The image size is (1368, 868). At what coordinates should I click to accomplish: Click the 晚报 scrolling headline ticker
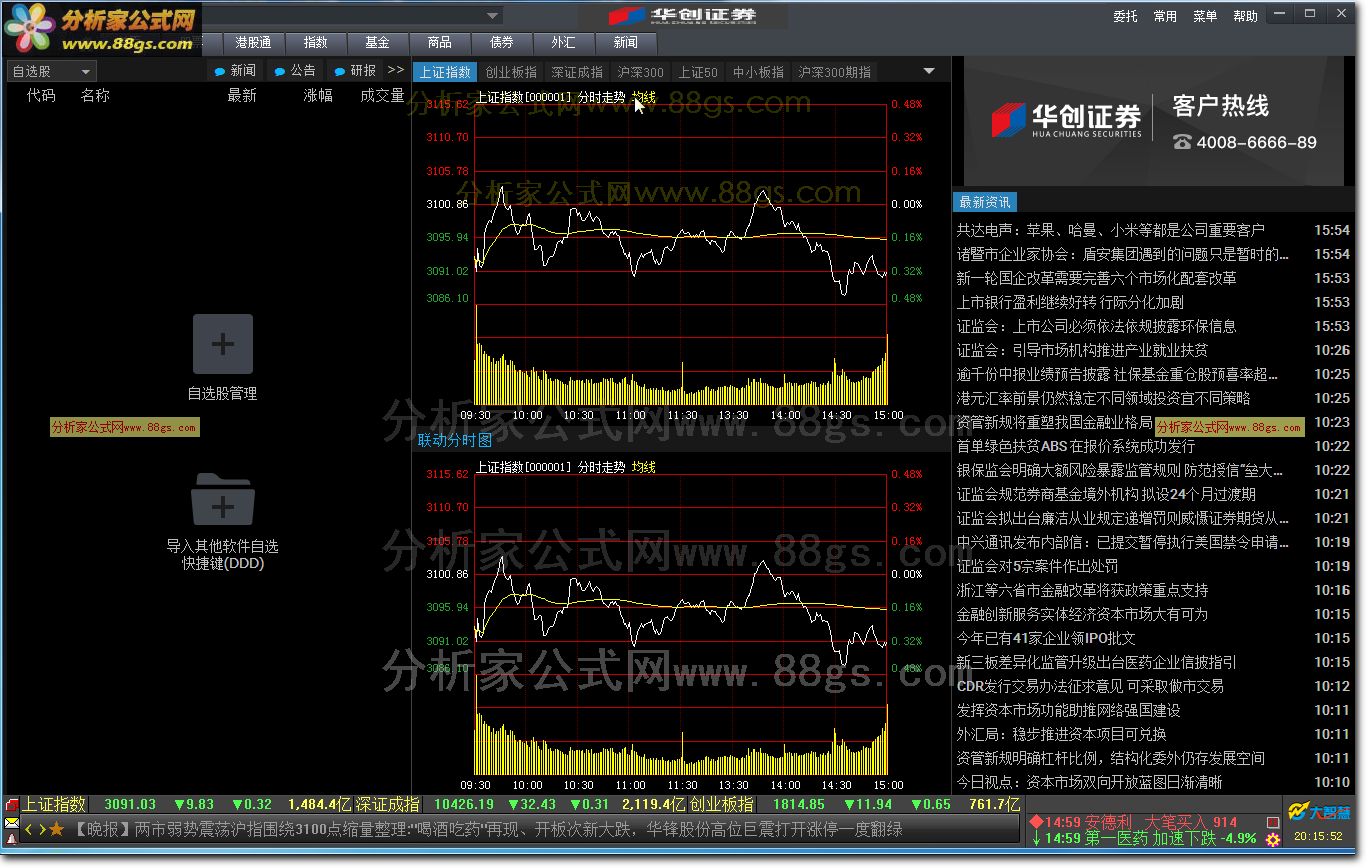(488, 829)
